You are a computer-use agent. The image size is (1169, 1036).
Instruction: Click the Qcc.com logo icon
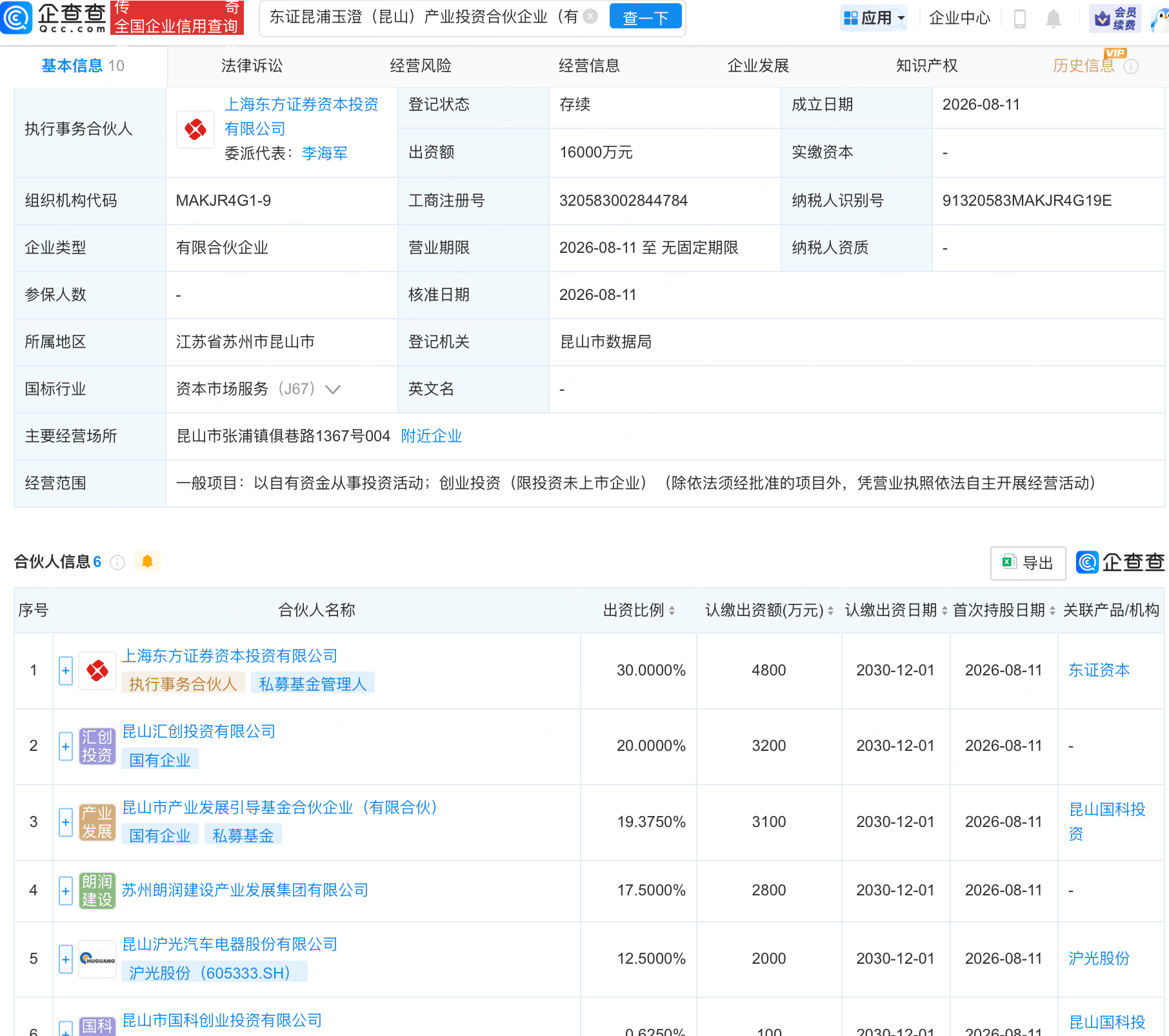tap(16, 17)
